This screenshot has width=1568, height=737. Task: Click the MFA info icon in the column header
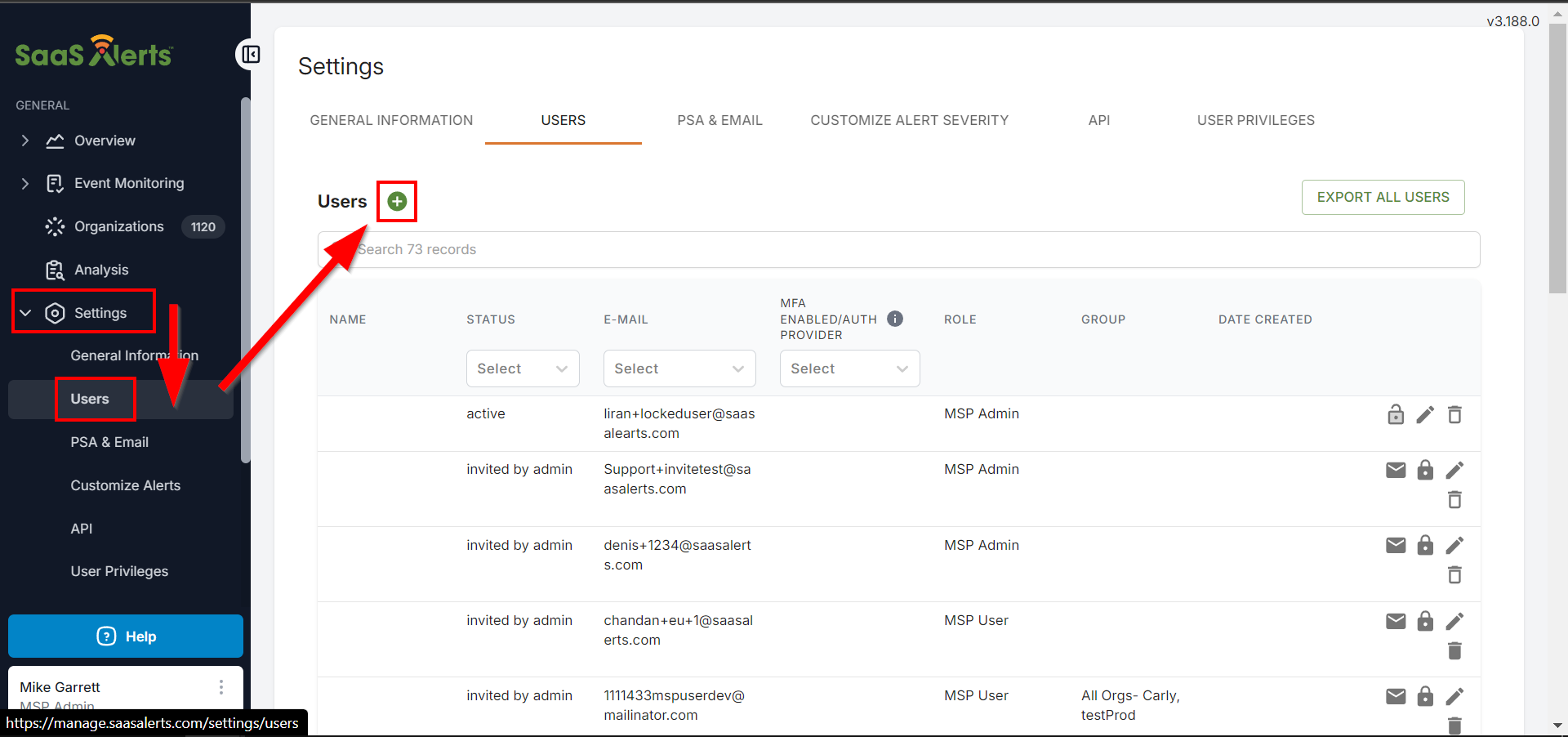(895, 319)
